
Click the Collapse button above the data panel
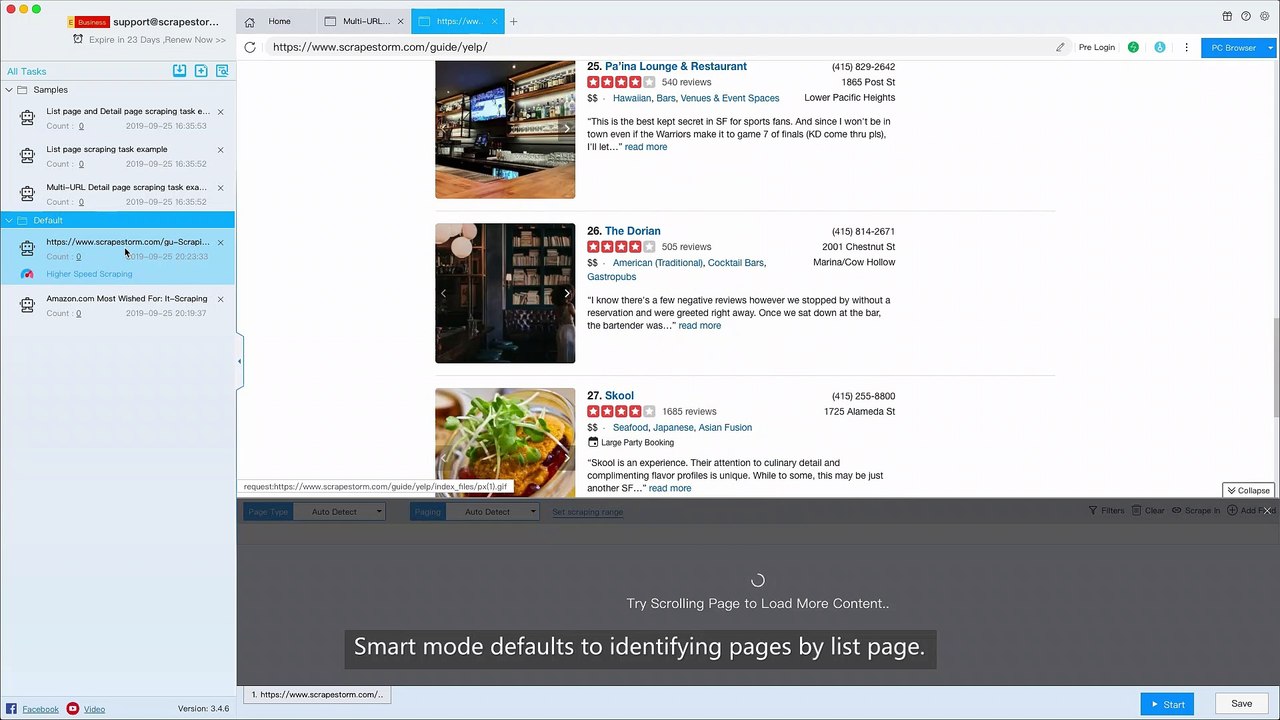[1248, 490]
